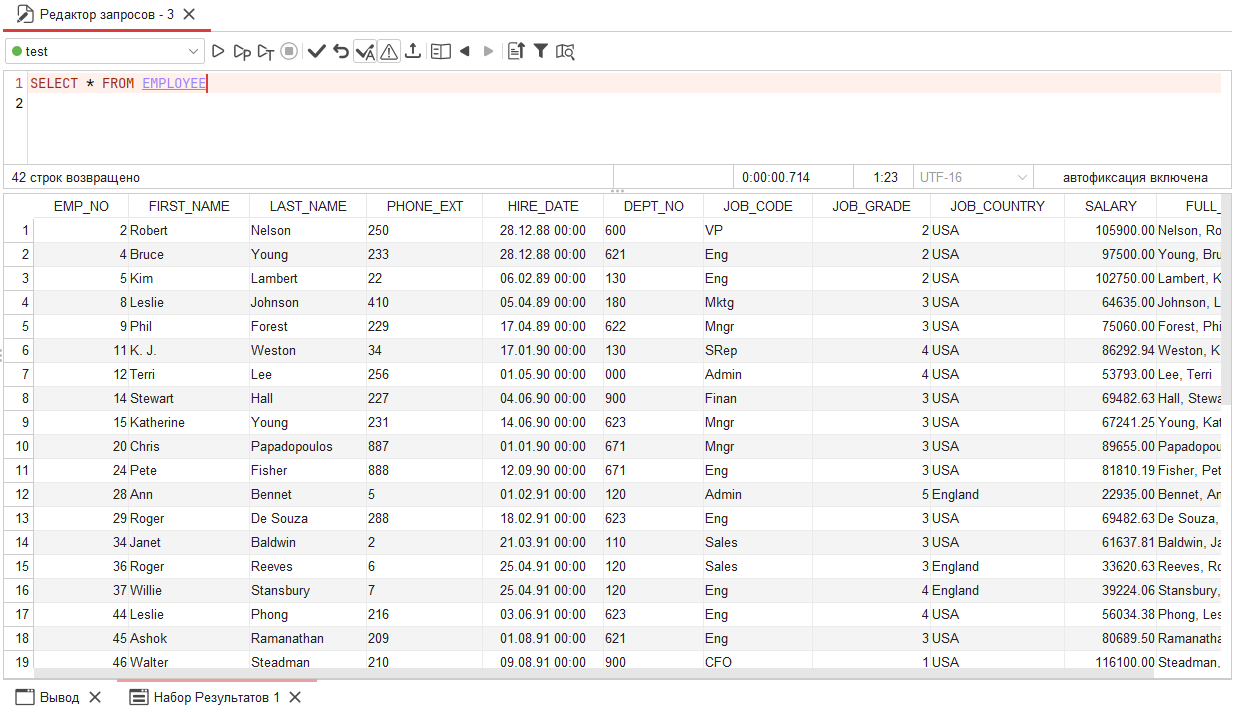The image size is (1235, 712).
Task: Run the SQL query with Execute button
Action: tap(217, 50)
